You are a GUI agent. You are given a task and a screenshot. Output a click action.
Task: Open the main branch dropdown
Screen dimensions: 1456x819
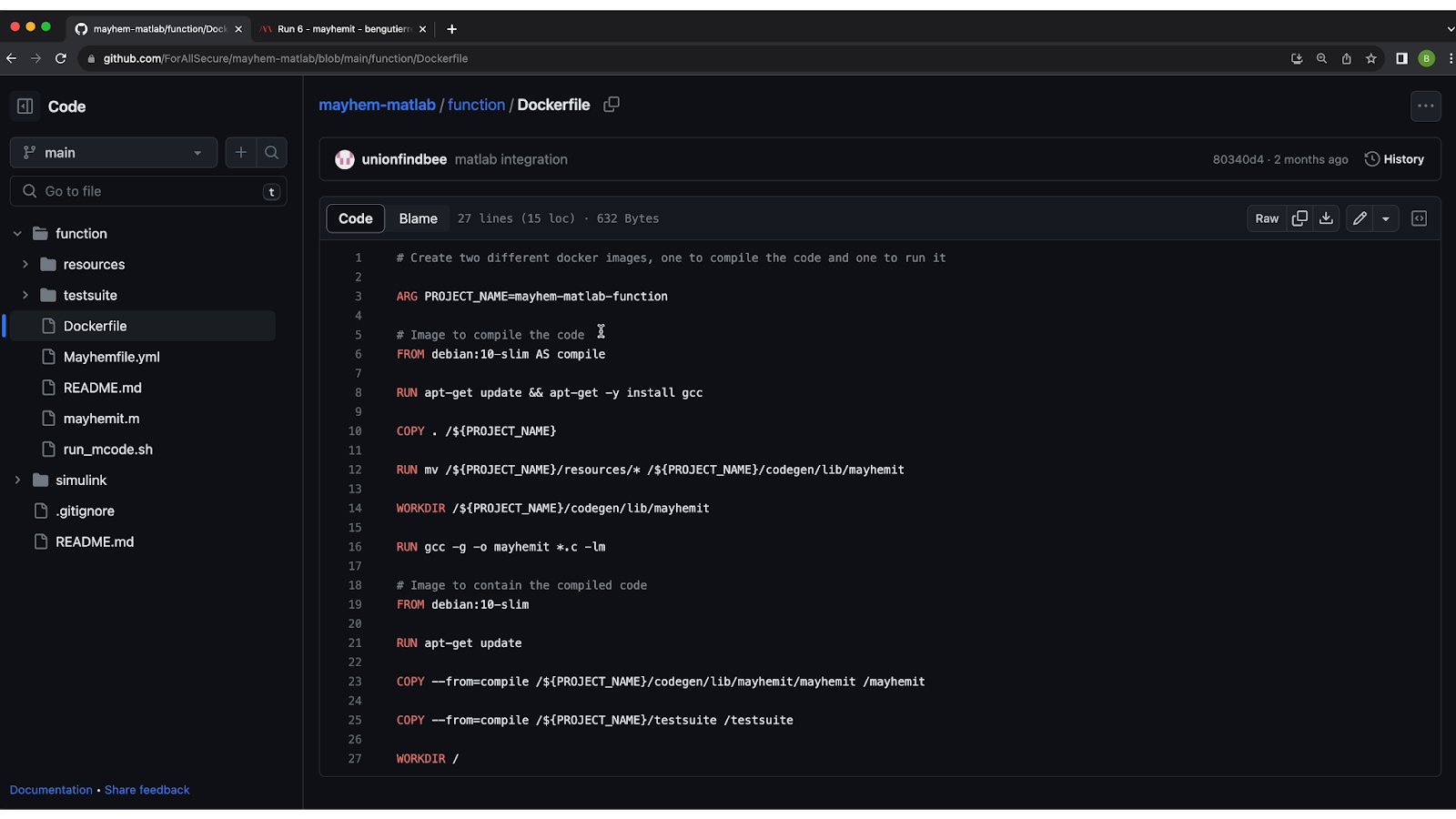tap(114, 153)
